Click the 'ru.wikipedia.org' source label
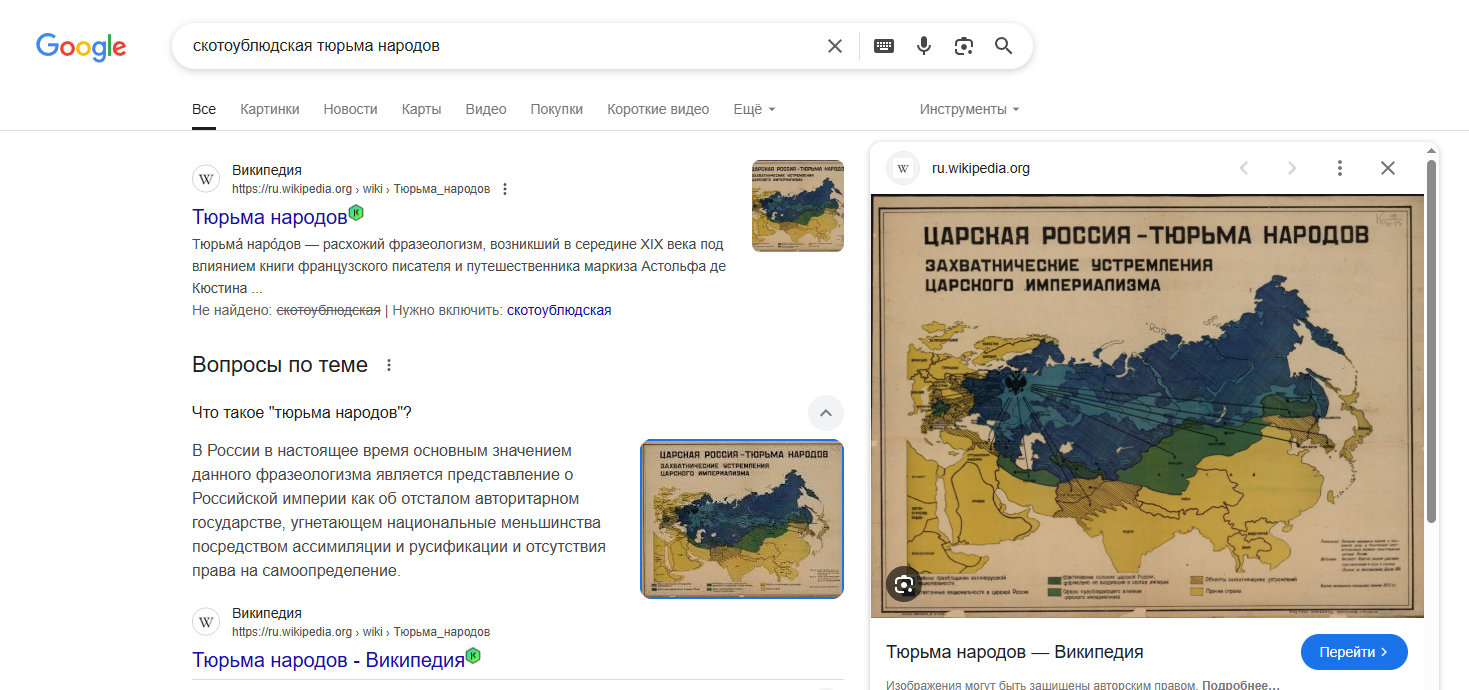1469x690 pixels. [981, 168]
